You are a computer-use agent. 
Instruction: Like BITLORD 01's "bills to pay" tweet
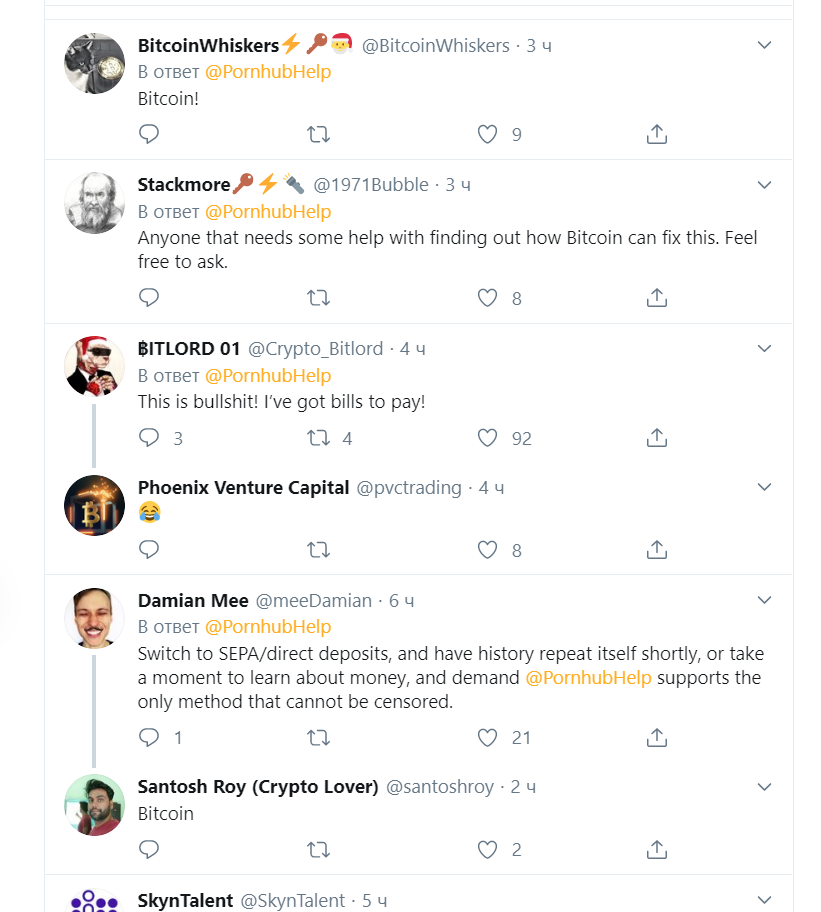pyautogui.click(x=487, y=438)
